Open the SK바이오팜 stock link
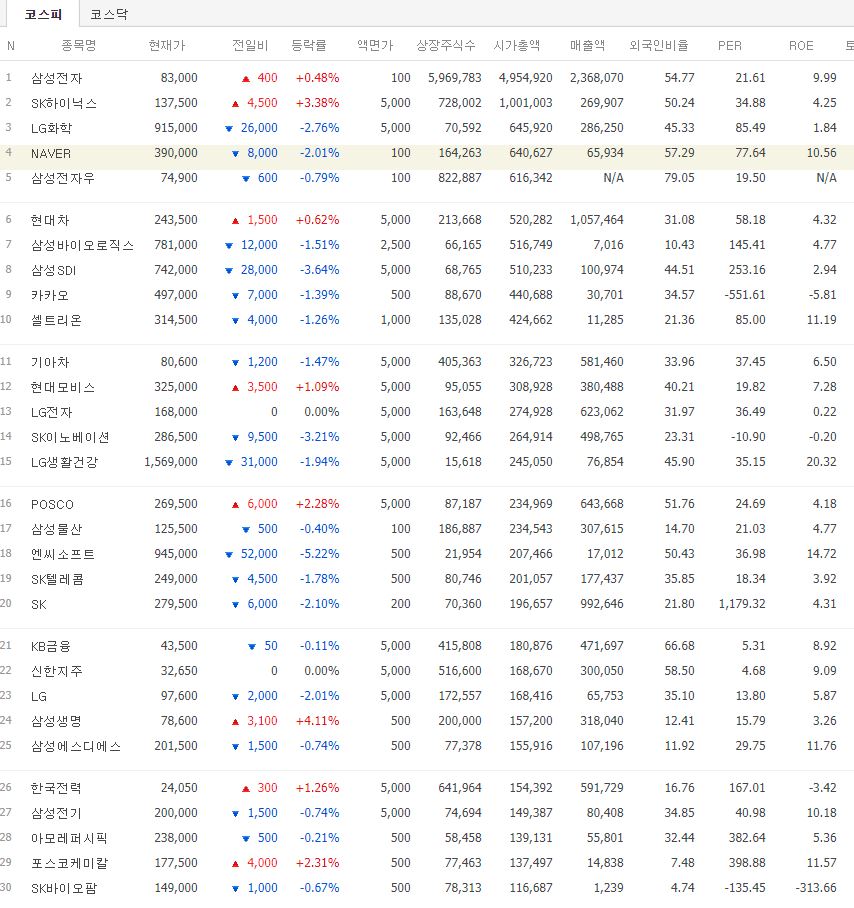 (x=64, y=888)
